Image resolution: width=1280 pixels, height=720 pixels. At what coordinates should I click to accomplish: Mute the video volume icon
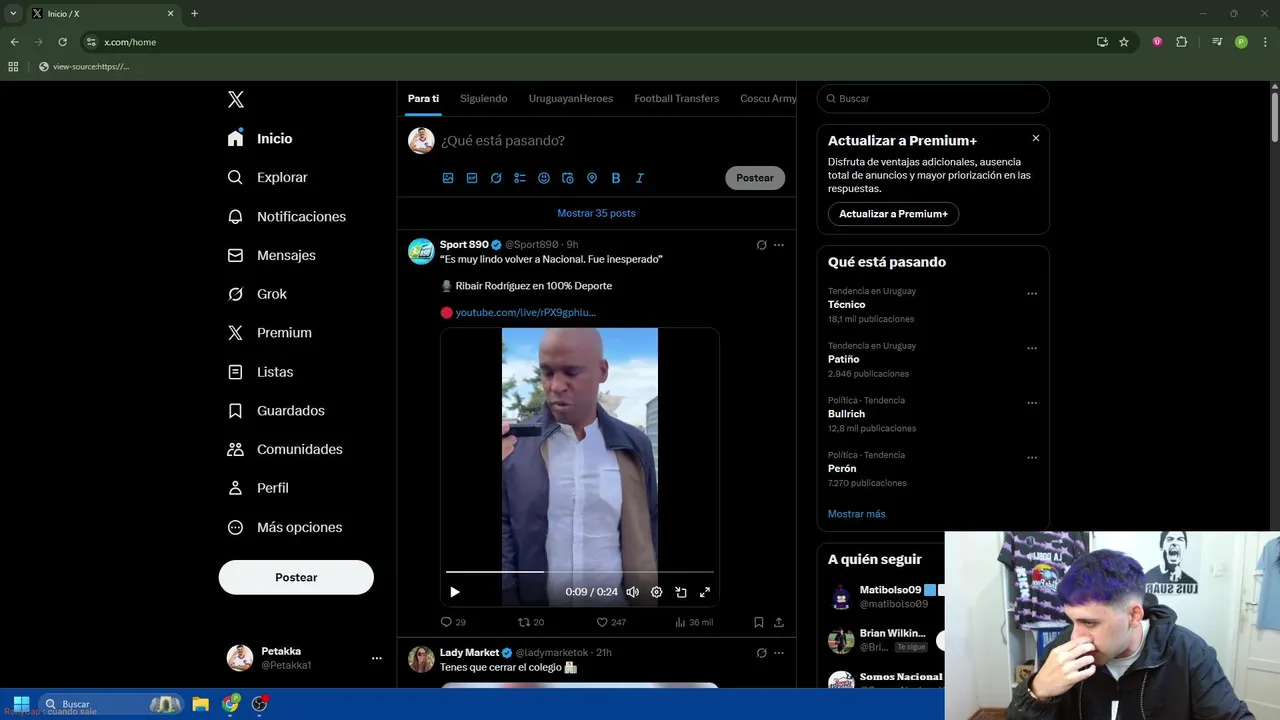tap(633, 592)
